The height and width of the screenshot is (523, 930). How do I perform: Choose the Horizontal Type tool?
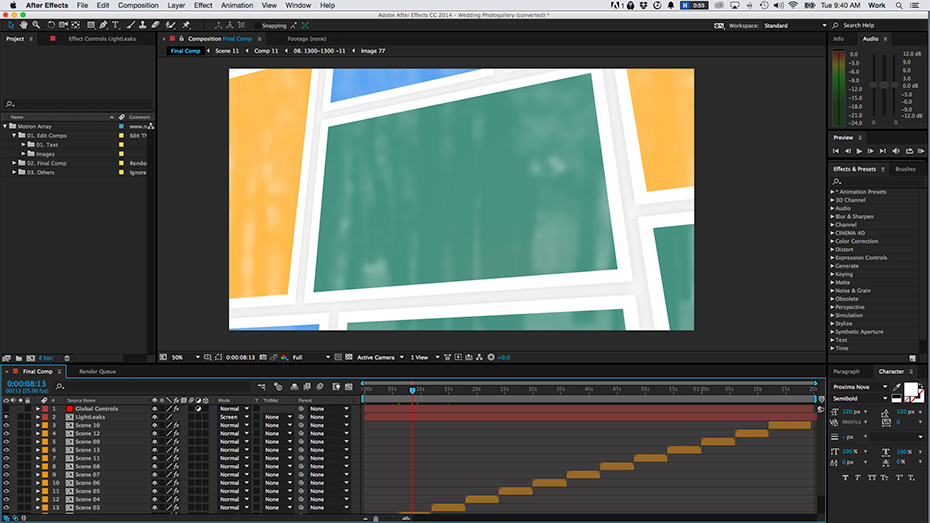(117, 25)
